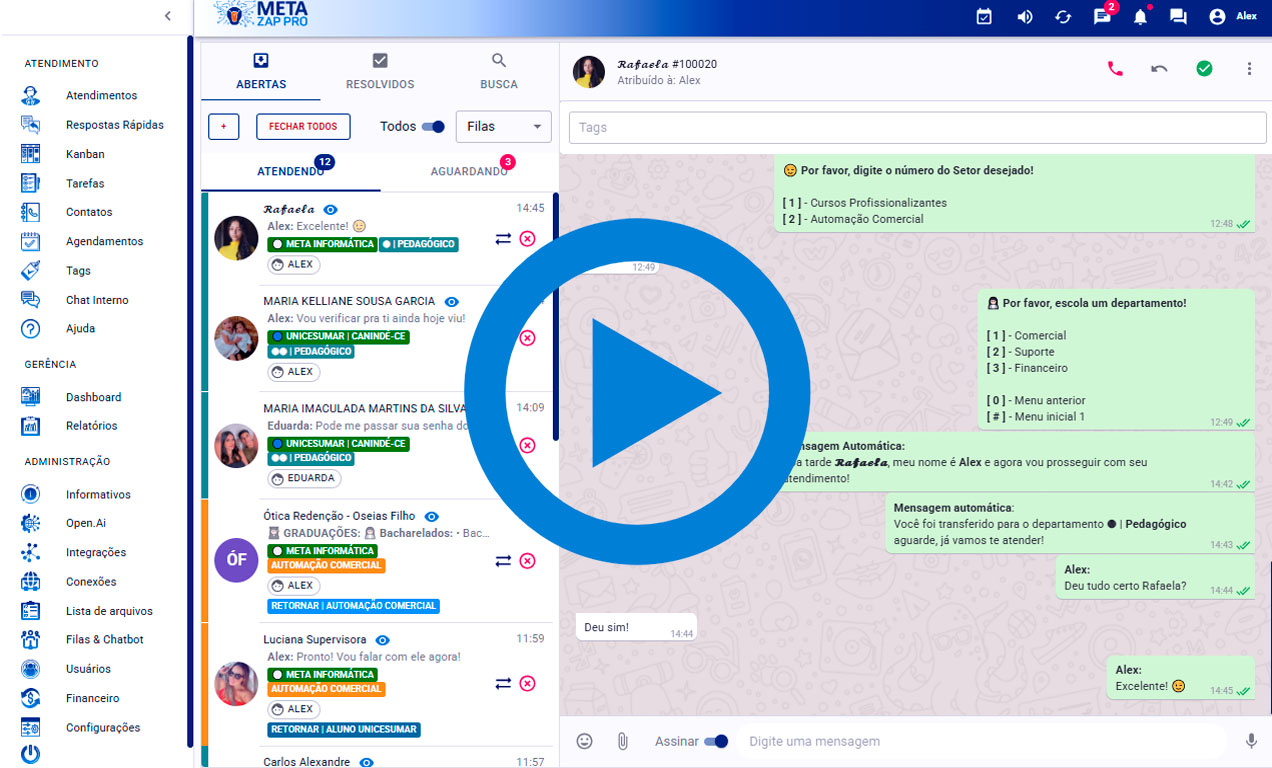Transfer the Luciana Supervisora ticket
1272x768 pixels.
pos(503,684)
